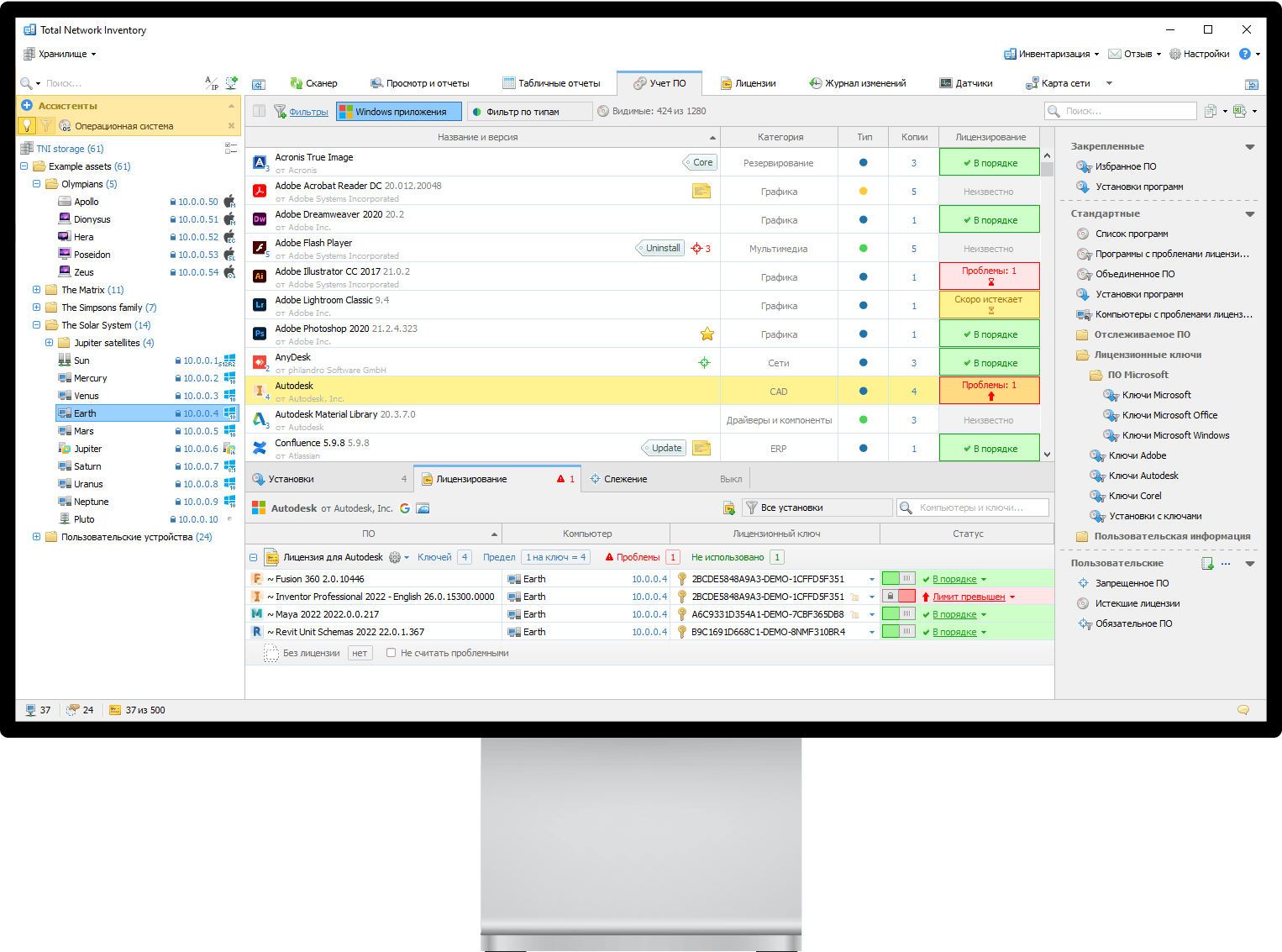Click Проблемы: 1 status for Adobe Illustrator
Viewport: 1282px width, 952px height.
click(x=990, y=276)
